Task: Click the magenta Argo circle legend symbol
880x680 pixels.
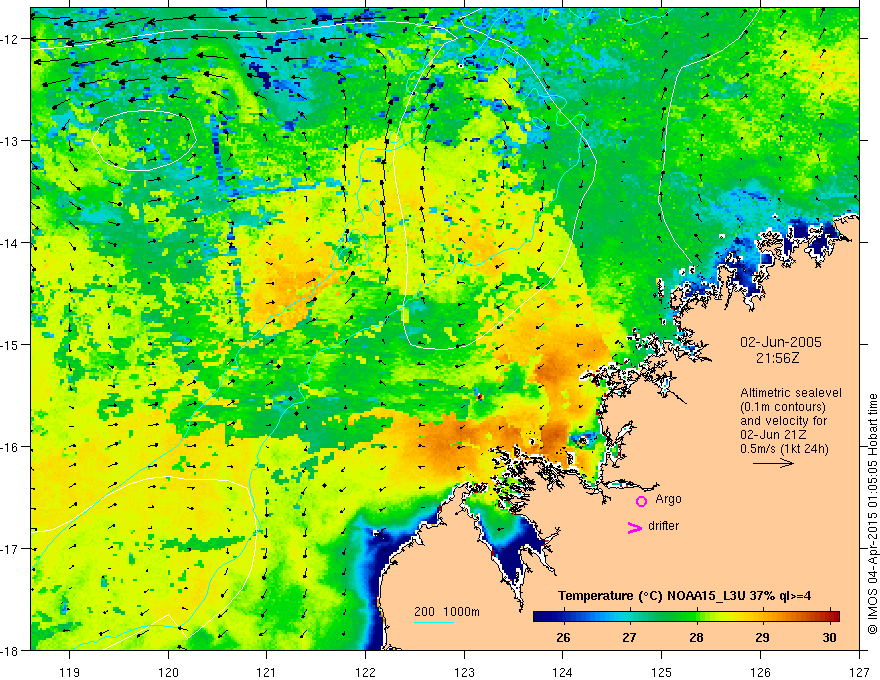Action: tap(641, 501)
